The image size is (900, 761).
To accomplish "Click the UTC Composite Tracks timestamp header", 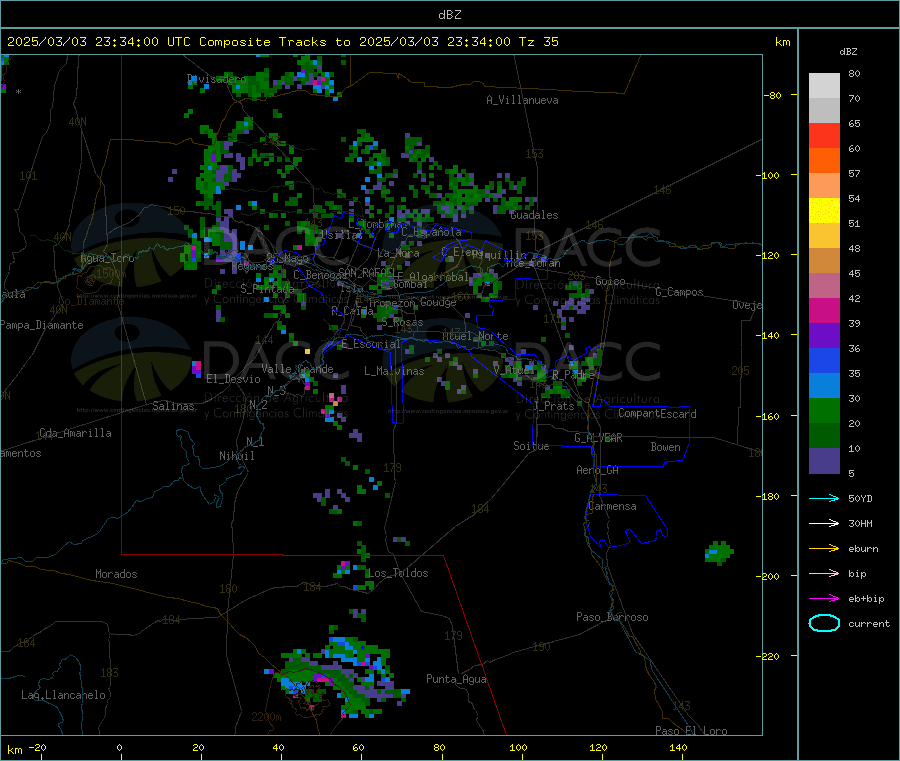I will 282,42.
